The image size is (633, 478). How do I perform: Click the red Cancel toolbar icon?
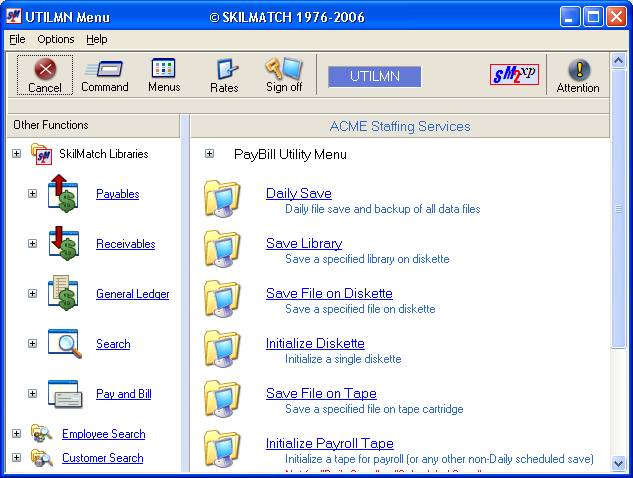[45, 69]
